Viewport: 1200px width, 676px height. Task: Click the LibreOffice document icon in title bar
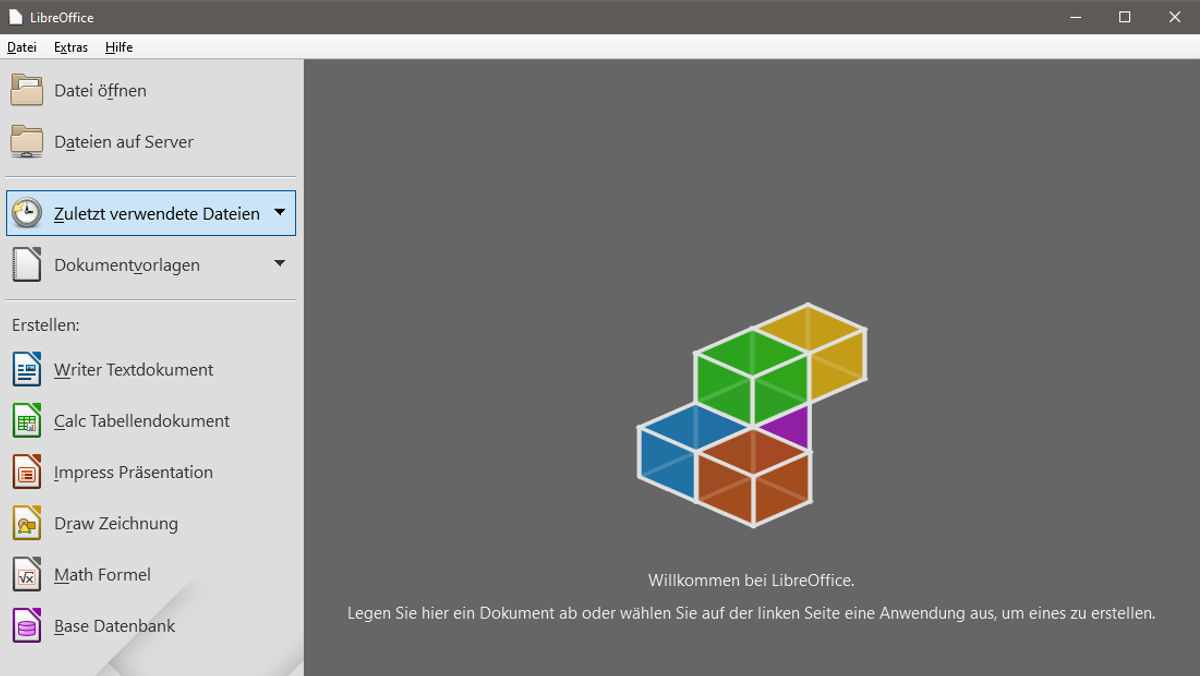click(x=15, y=17)
